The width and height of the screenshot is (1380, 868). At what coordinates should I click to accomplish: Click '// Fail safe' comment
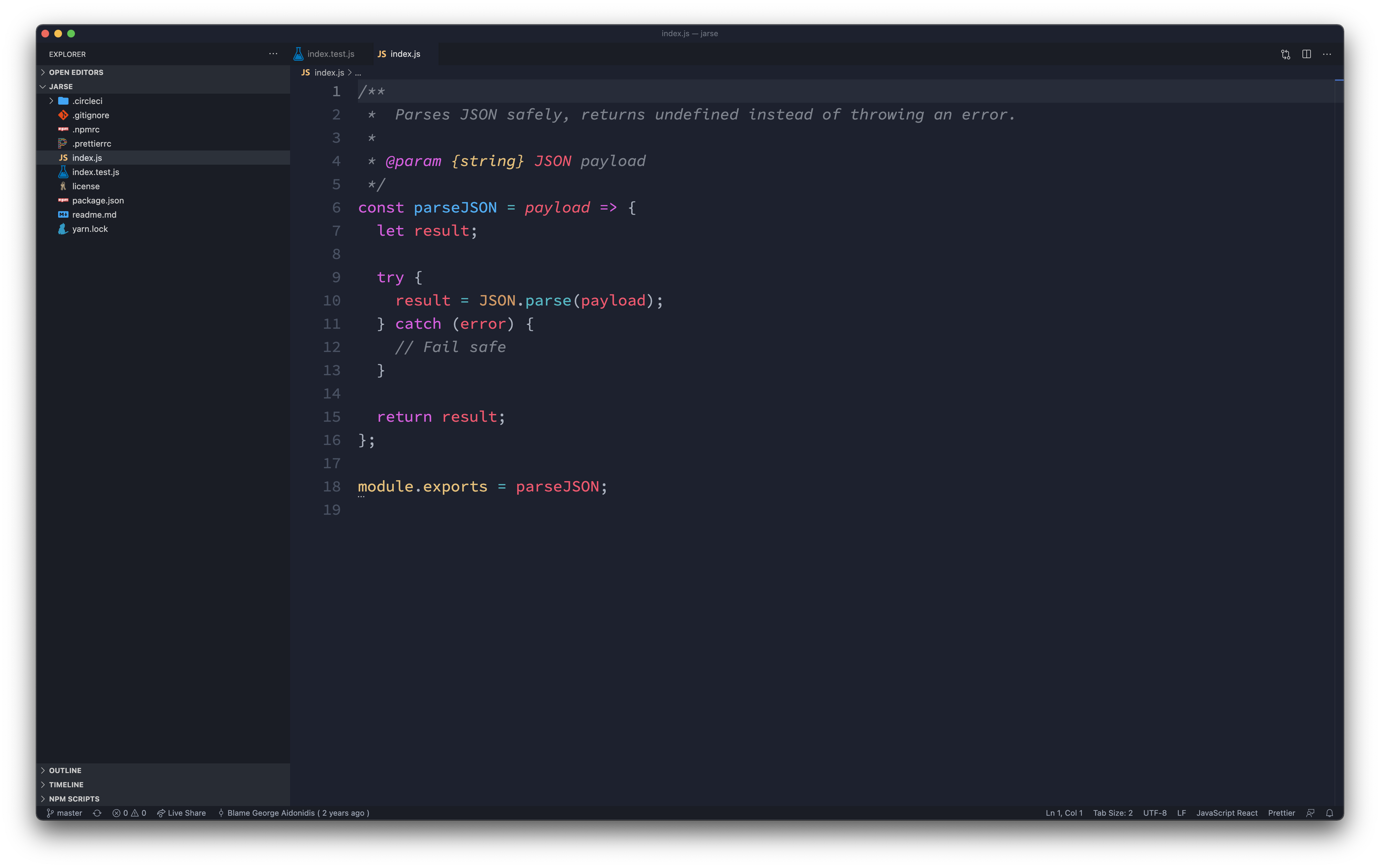pos(450,347)
